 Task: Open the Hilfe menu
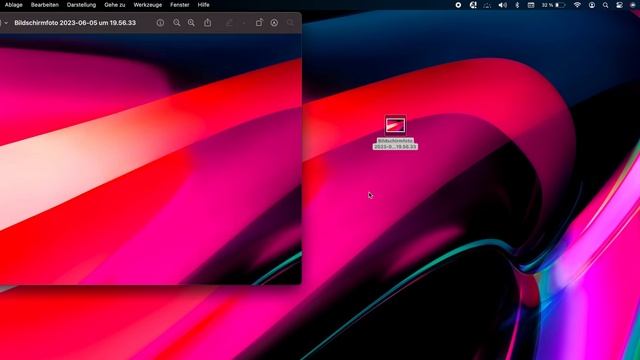203,5
